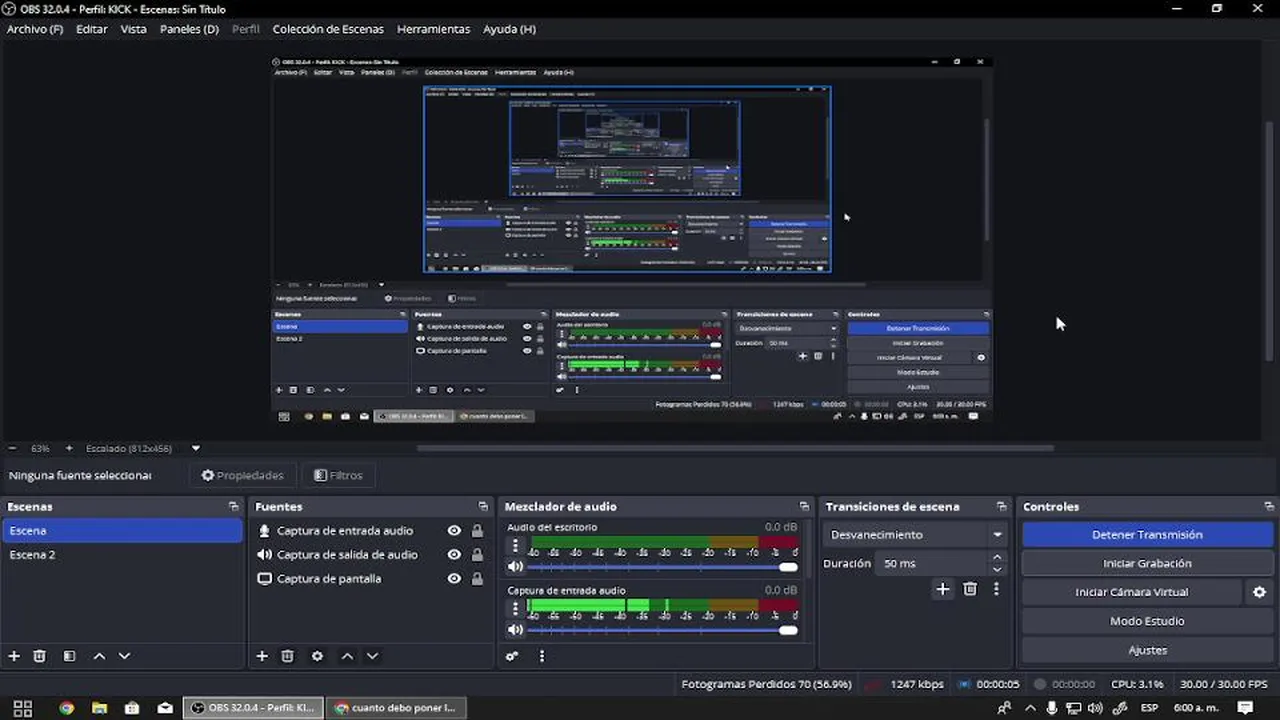
Task: Click the preview horizontal scrollbar
Action: pos(735,448)
